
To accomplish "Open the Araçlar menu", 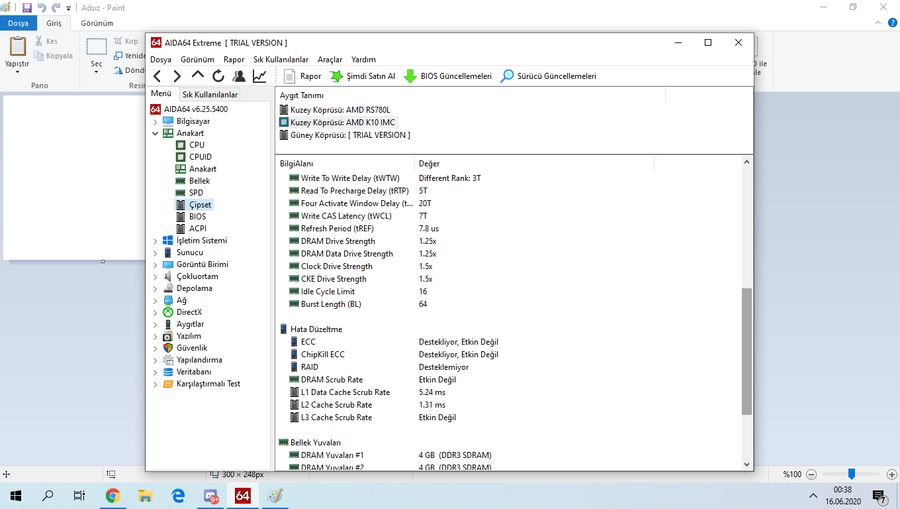I will coord(329,59).
